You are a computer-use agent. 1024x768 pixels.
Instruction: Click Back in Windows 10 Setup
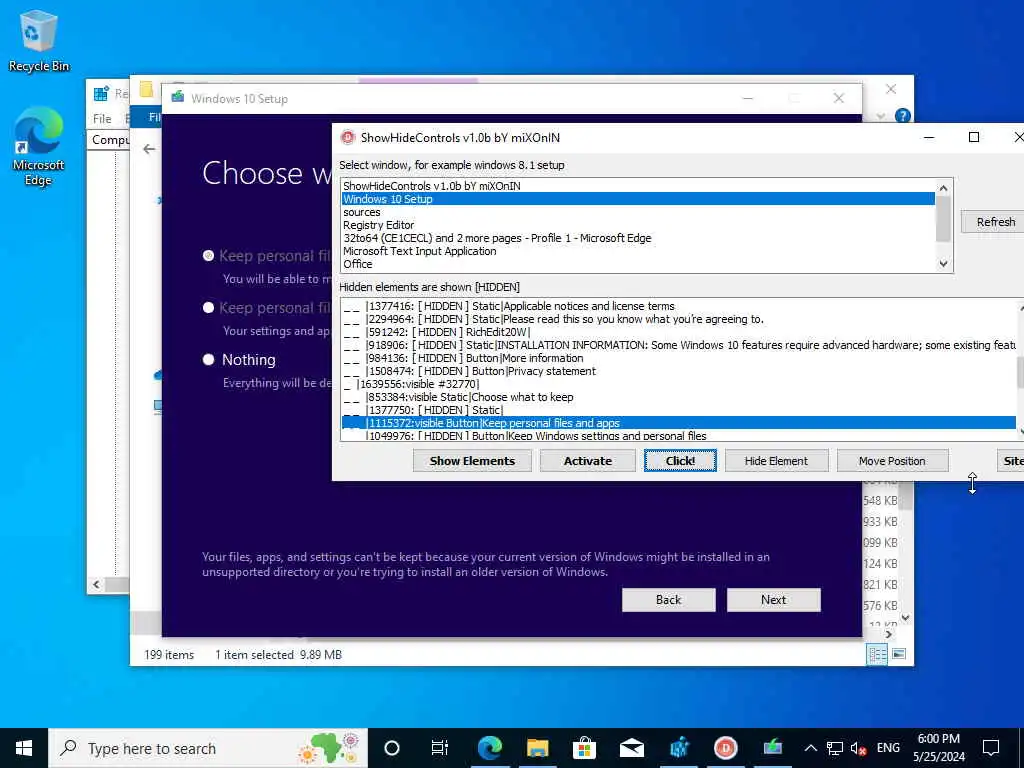click(x=668, y=600)
